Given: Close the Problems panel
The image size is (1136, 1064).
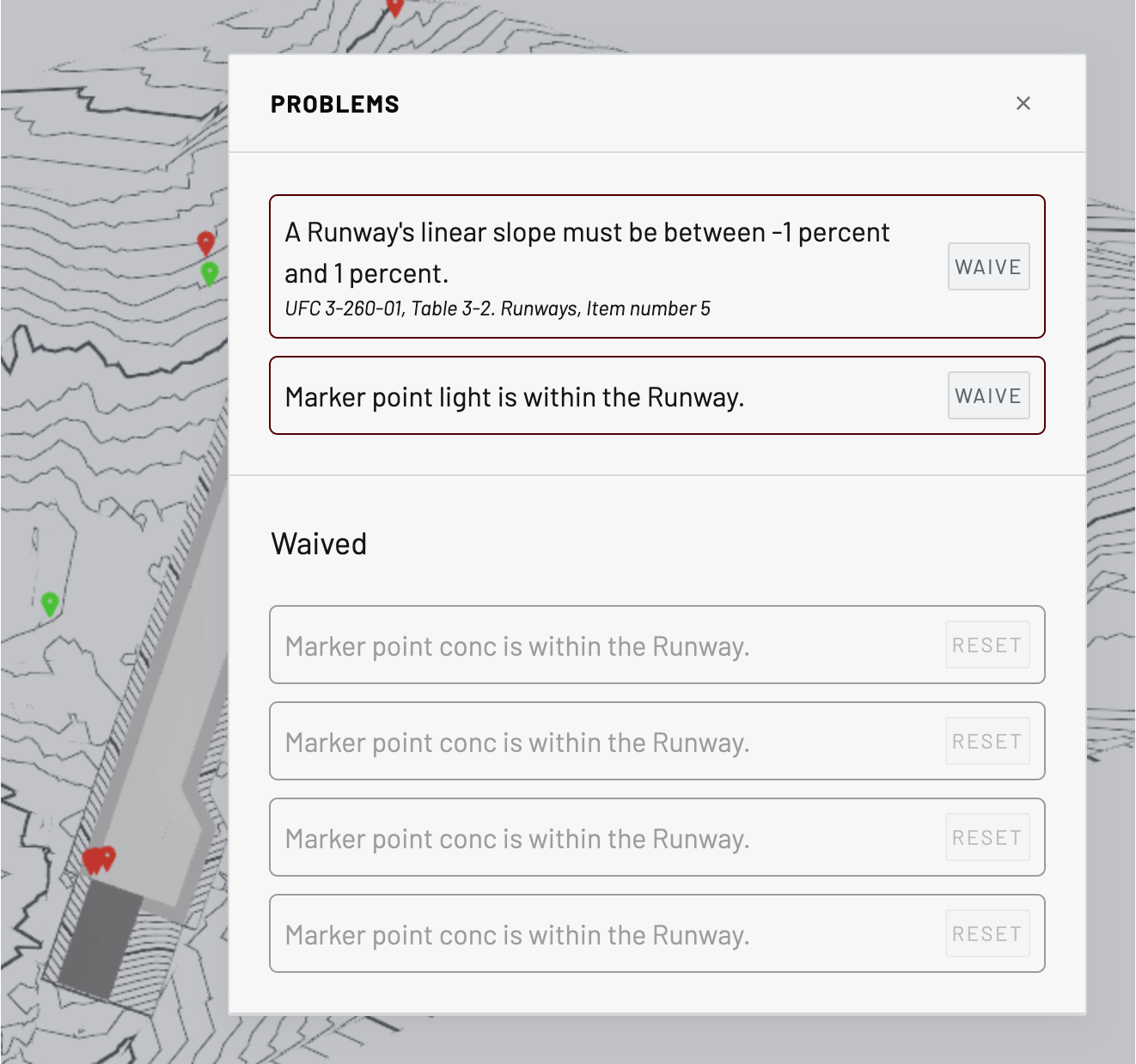Looking at the screenshot, I should point(1023,103).
